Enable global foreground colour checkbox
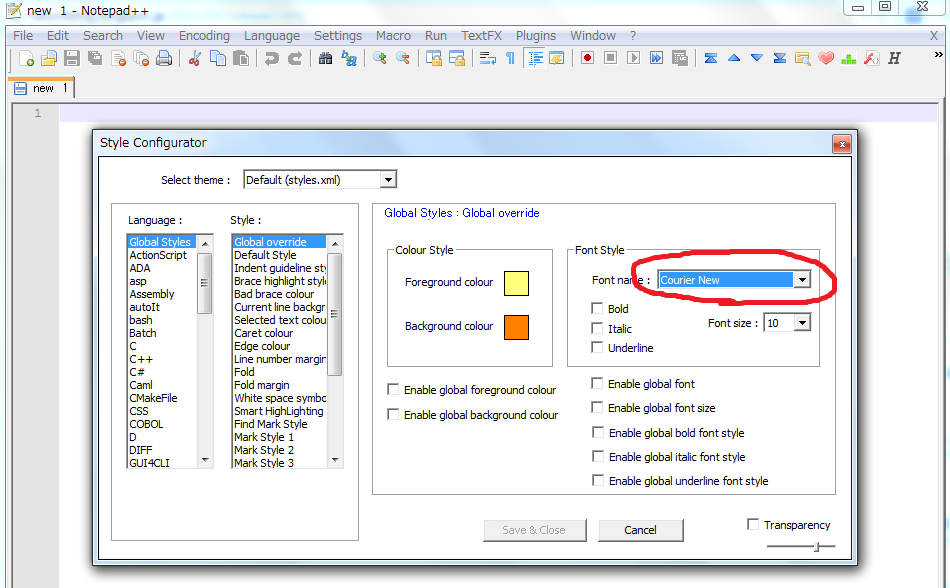 coord(393,389)
